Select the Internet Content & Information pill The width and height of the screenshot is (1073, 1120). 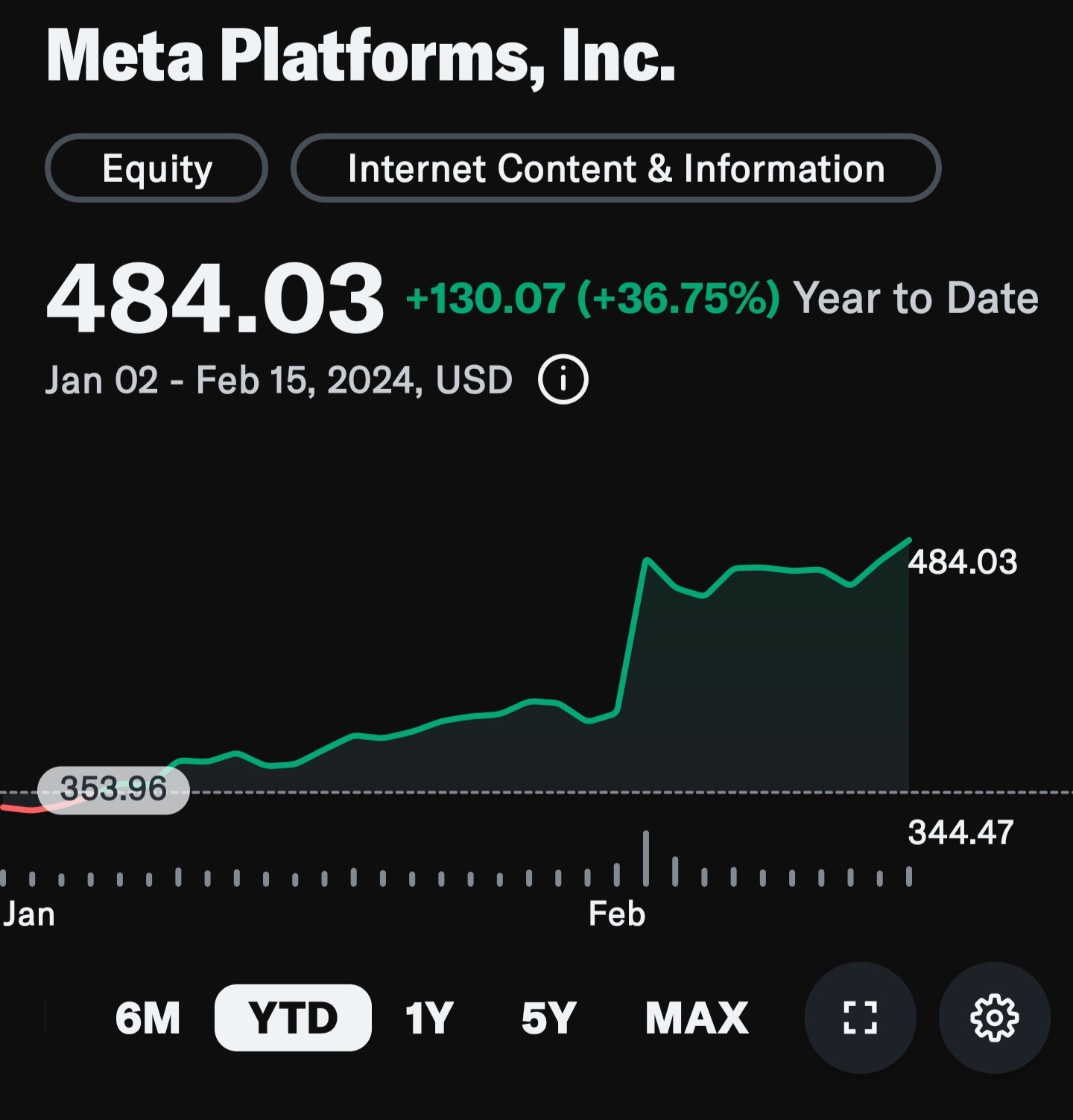pyautogui.click(x=615, y=168)
